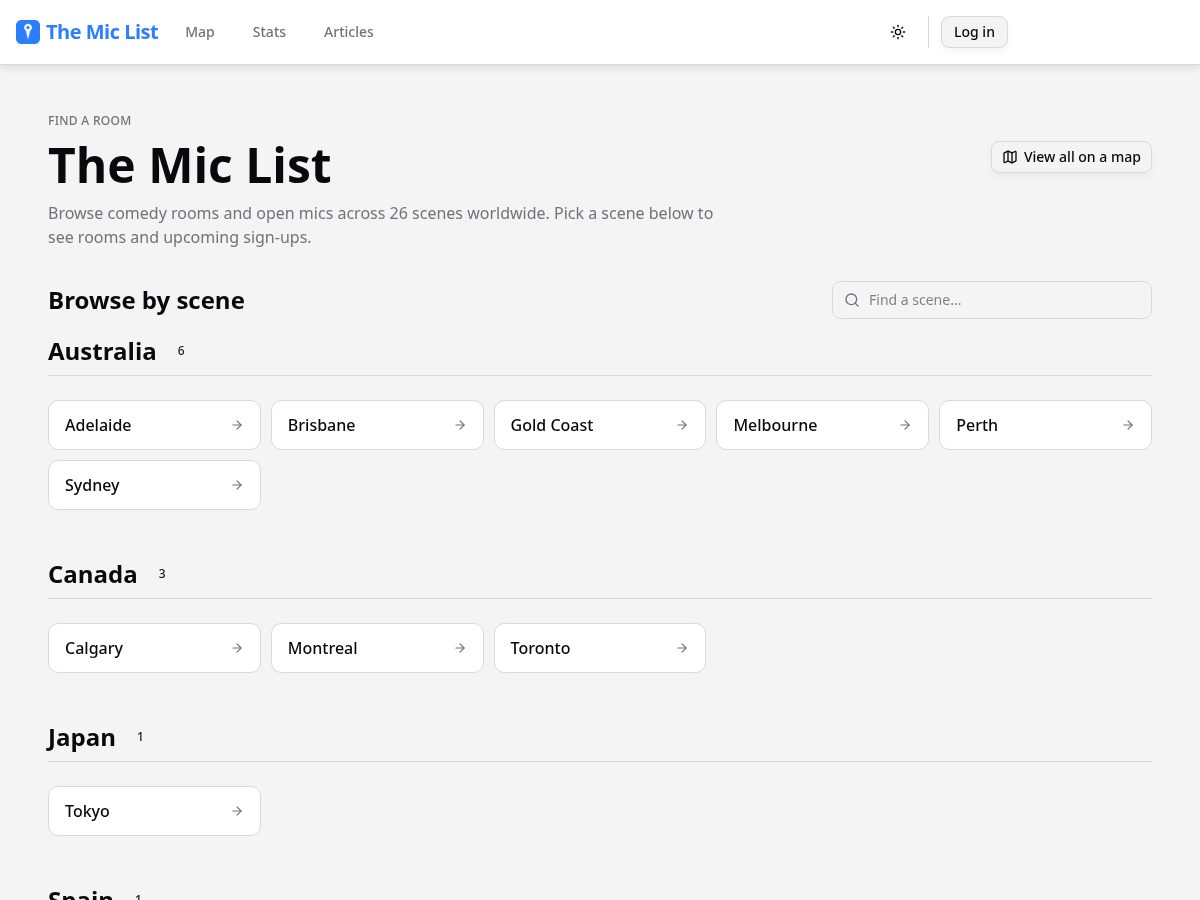Viewport: 1200px width, 900px height.
Task: Click the large The Mic List page title
Action: click(x=190, y=165)
